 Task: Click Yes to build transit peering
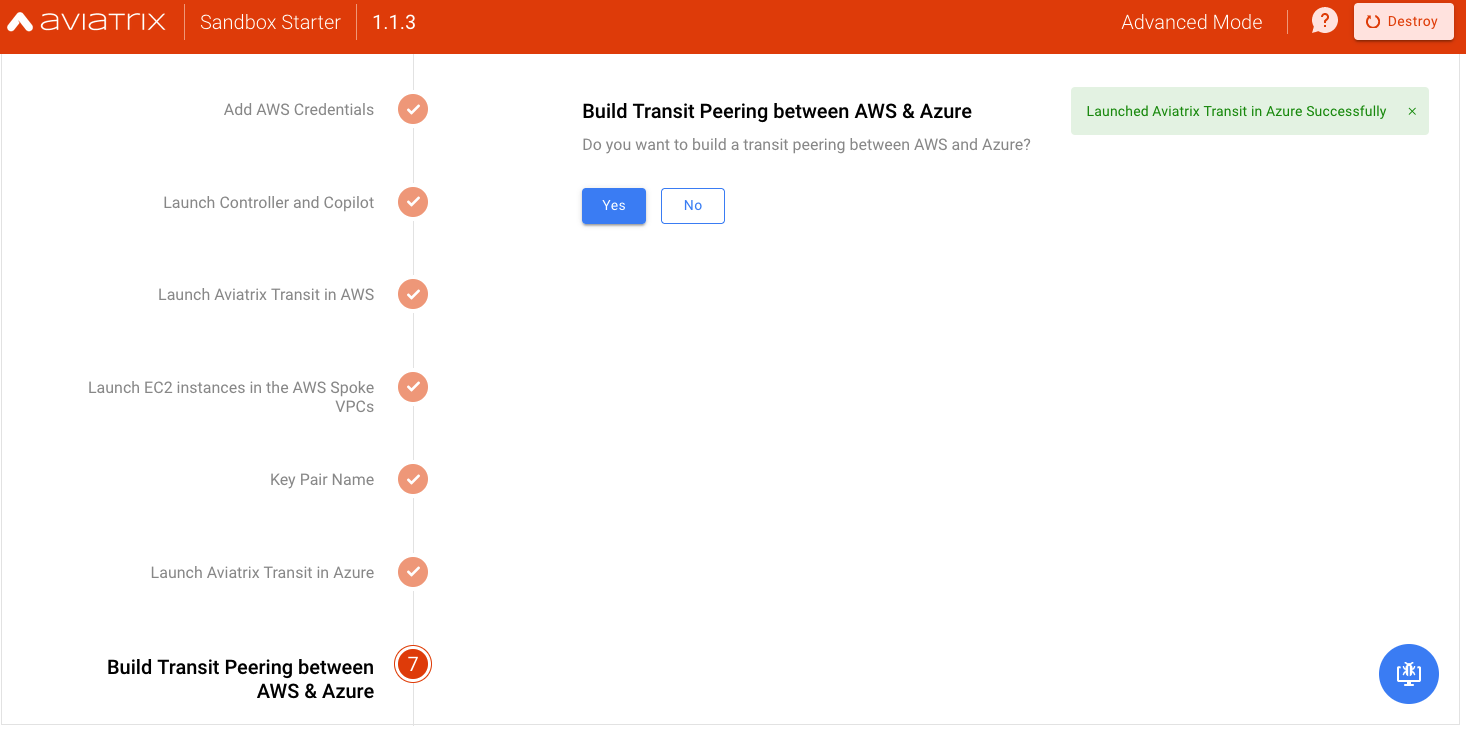click(x=614, y=206)
